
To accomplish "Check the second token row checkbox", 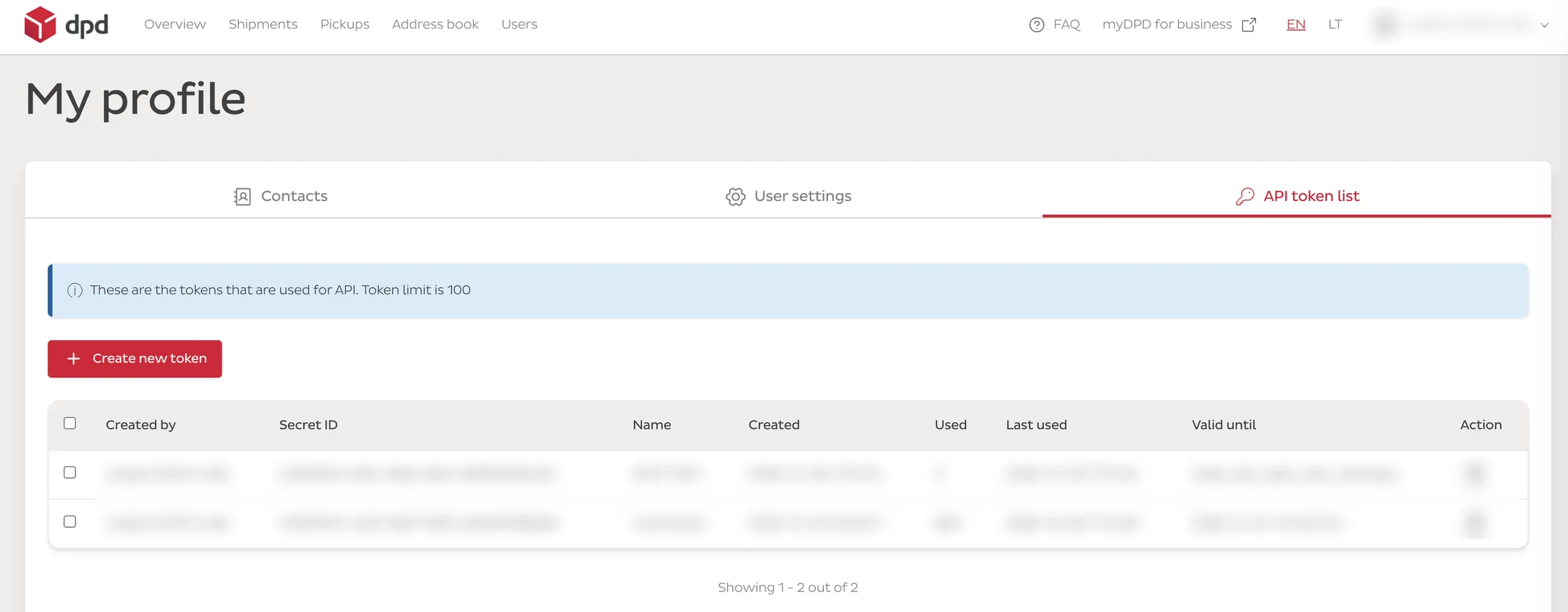I will [70, 521].
